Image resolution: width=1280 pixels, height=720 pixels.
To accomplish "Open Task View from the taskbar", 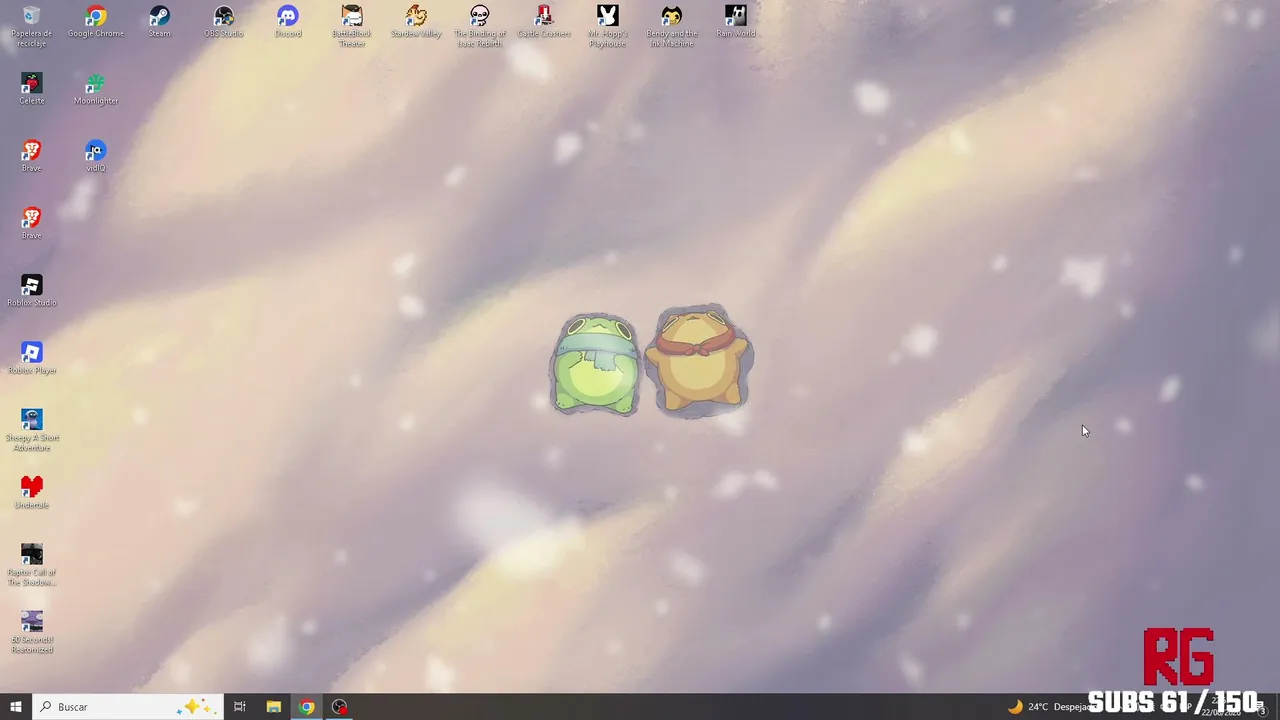I will coord(240,707).
